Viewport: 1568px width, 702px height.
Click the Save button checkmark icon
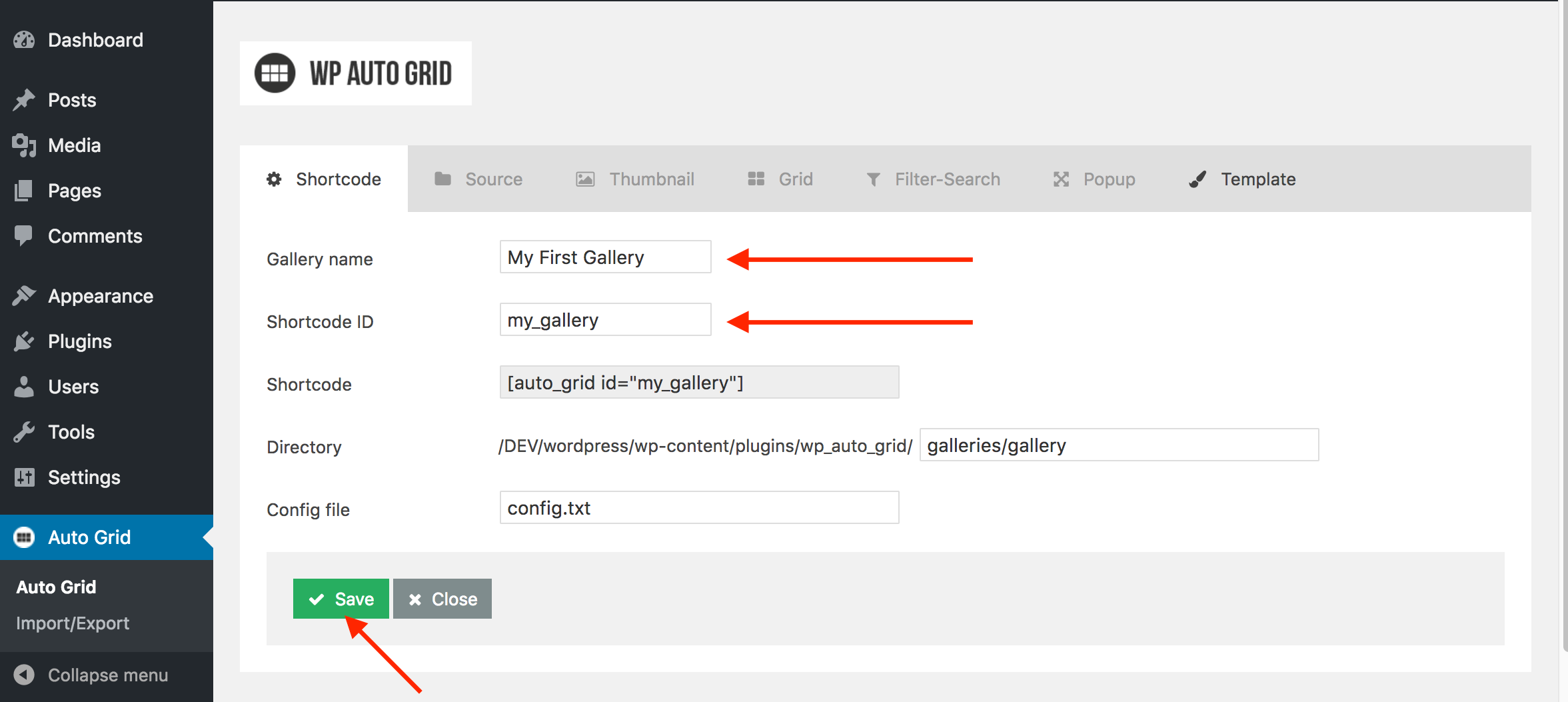[317, 599]
